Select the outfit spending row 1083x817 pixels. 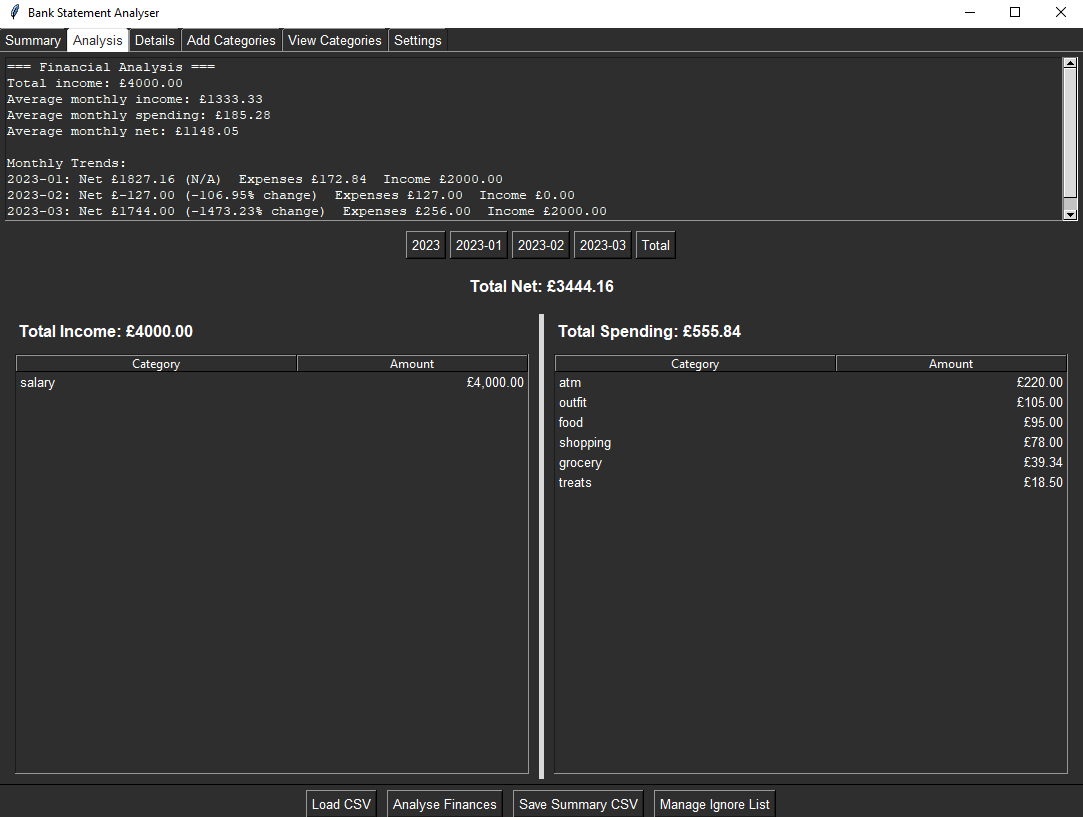click(811, 403)
